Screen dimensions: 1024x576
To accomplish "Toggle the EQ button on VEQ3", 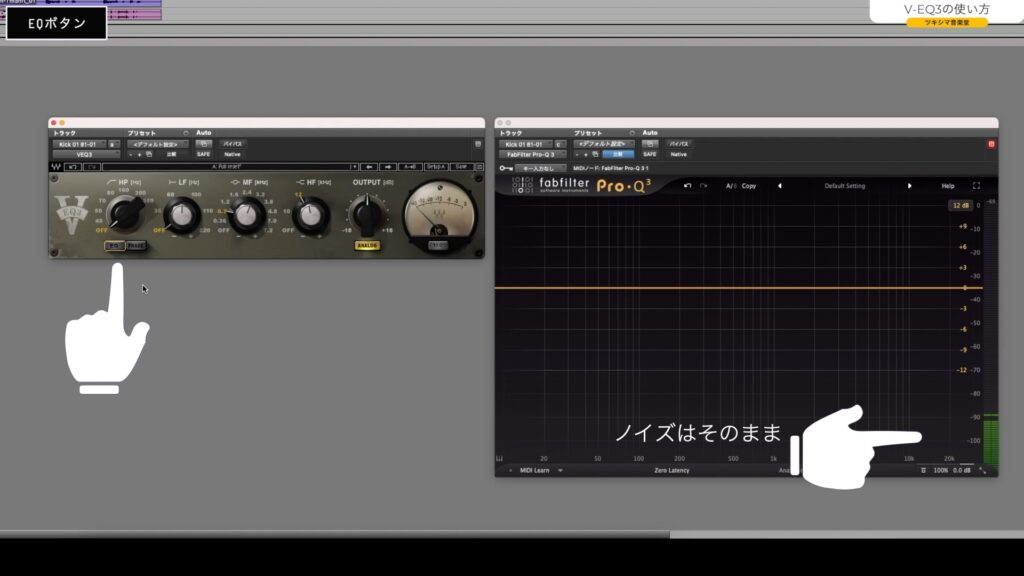I will point(114,246).
